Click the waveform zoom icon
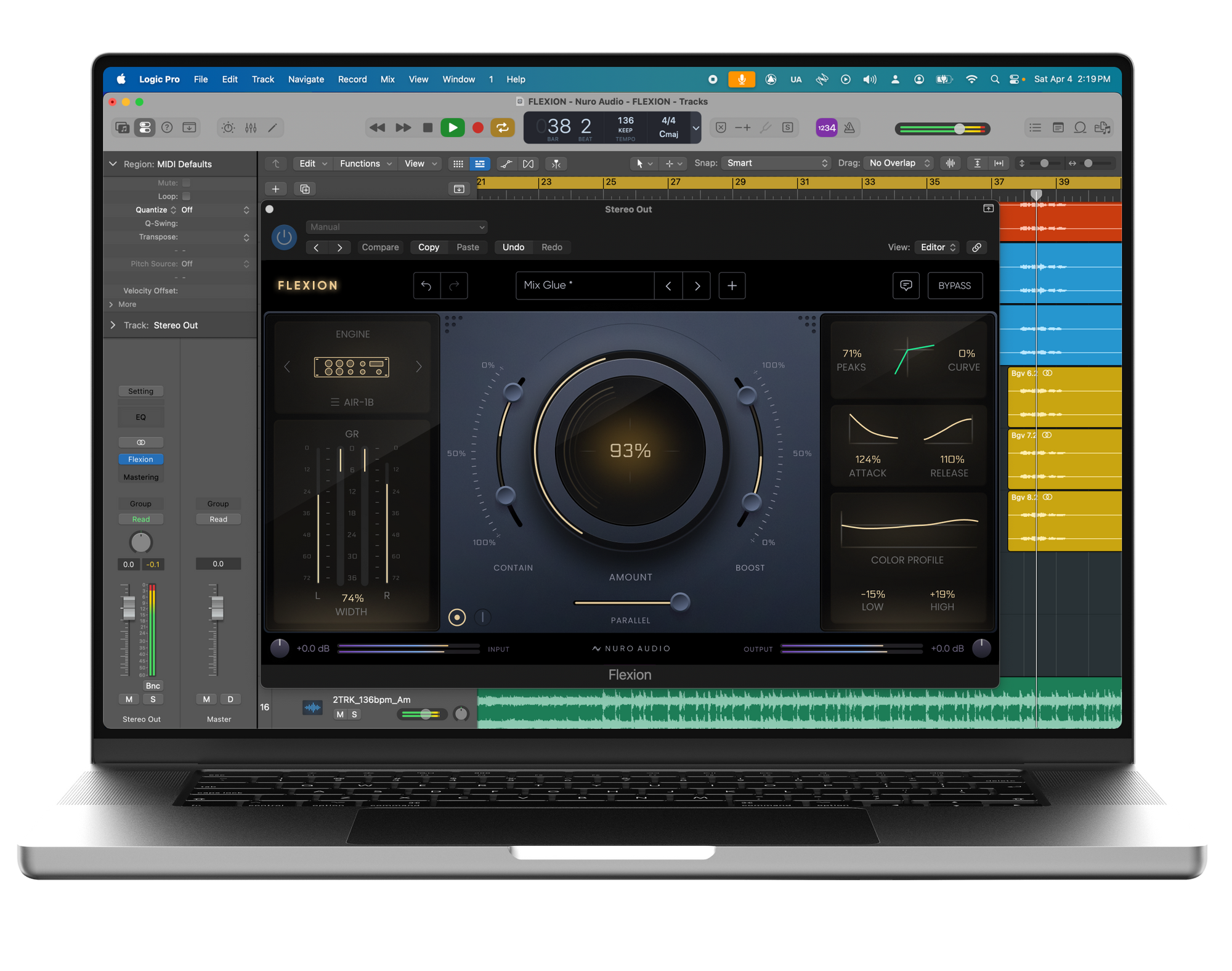Viewport: 1232px width, 971px height. pyautogui.click(x=950, y=163)
